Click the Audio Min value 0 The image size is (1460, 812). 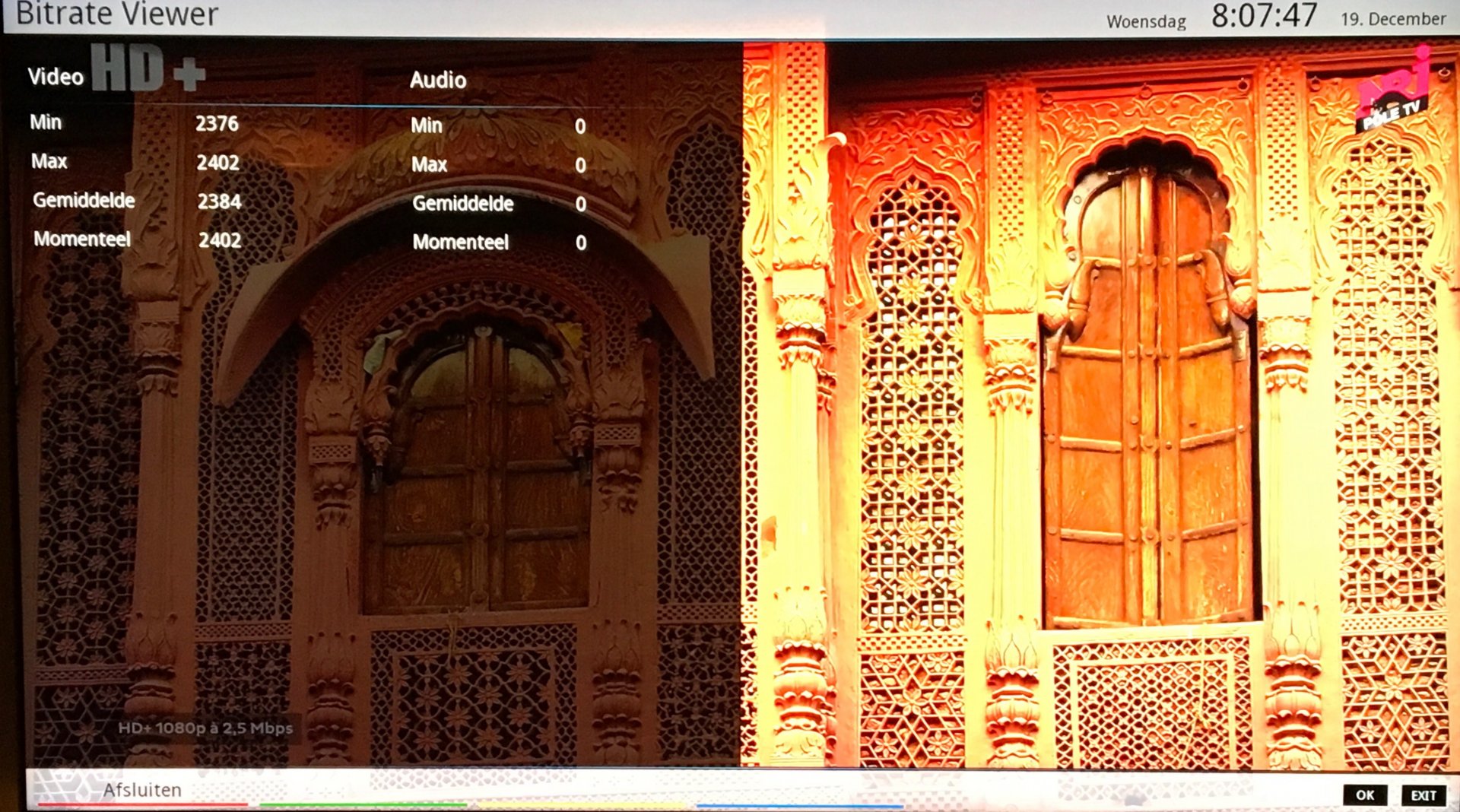pyautogui.click(x=580, y=126)
